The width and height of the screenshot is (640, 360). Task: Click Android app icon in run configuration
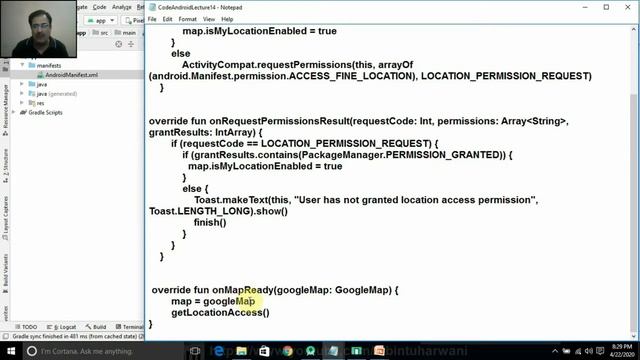90,20
